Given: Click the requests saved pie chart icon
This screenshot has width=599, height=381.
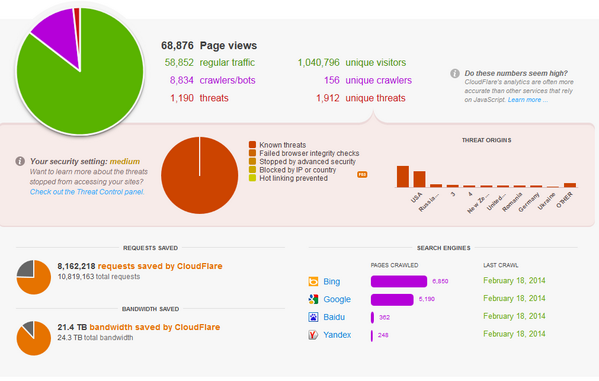Looking at the screenshot, I should point(34,277).
